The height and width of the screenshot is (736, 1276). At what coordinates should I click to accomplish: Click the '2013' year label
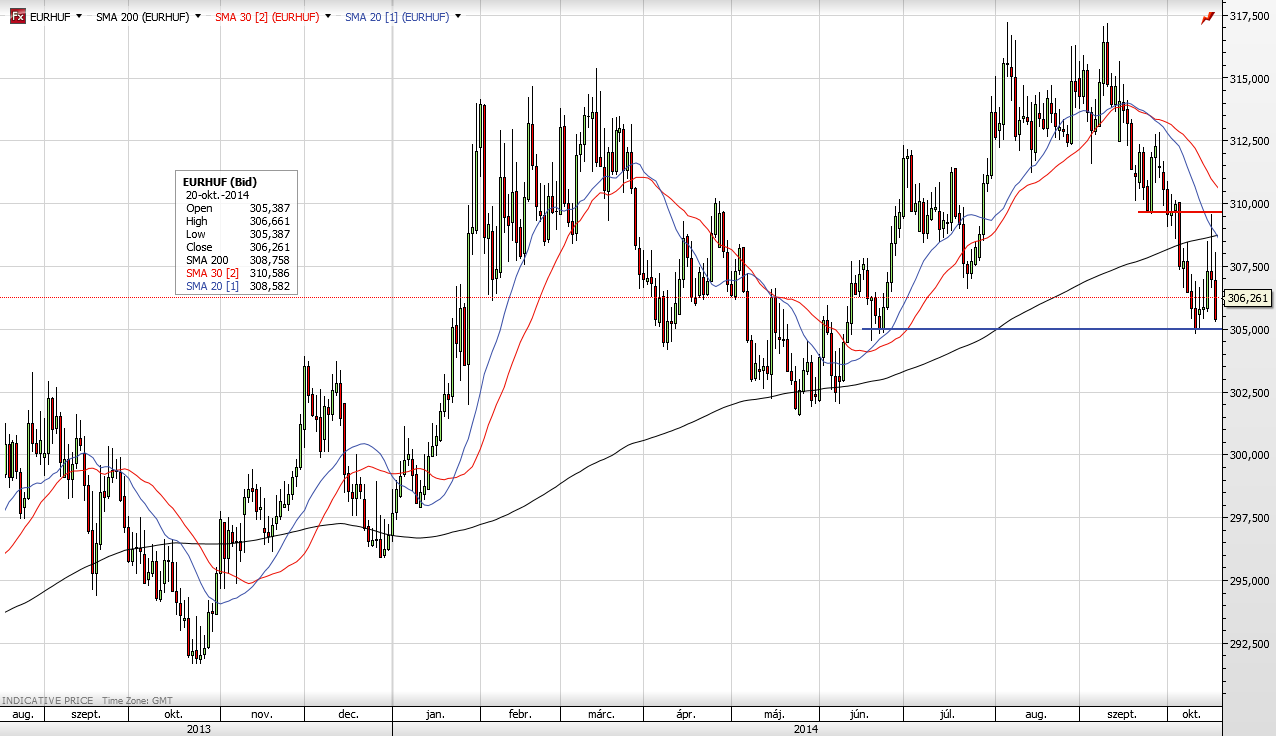[x=198, y=729]
